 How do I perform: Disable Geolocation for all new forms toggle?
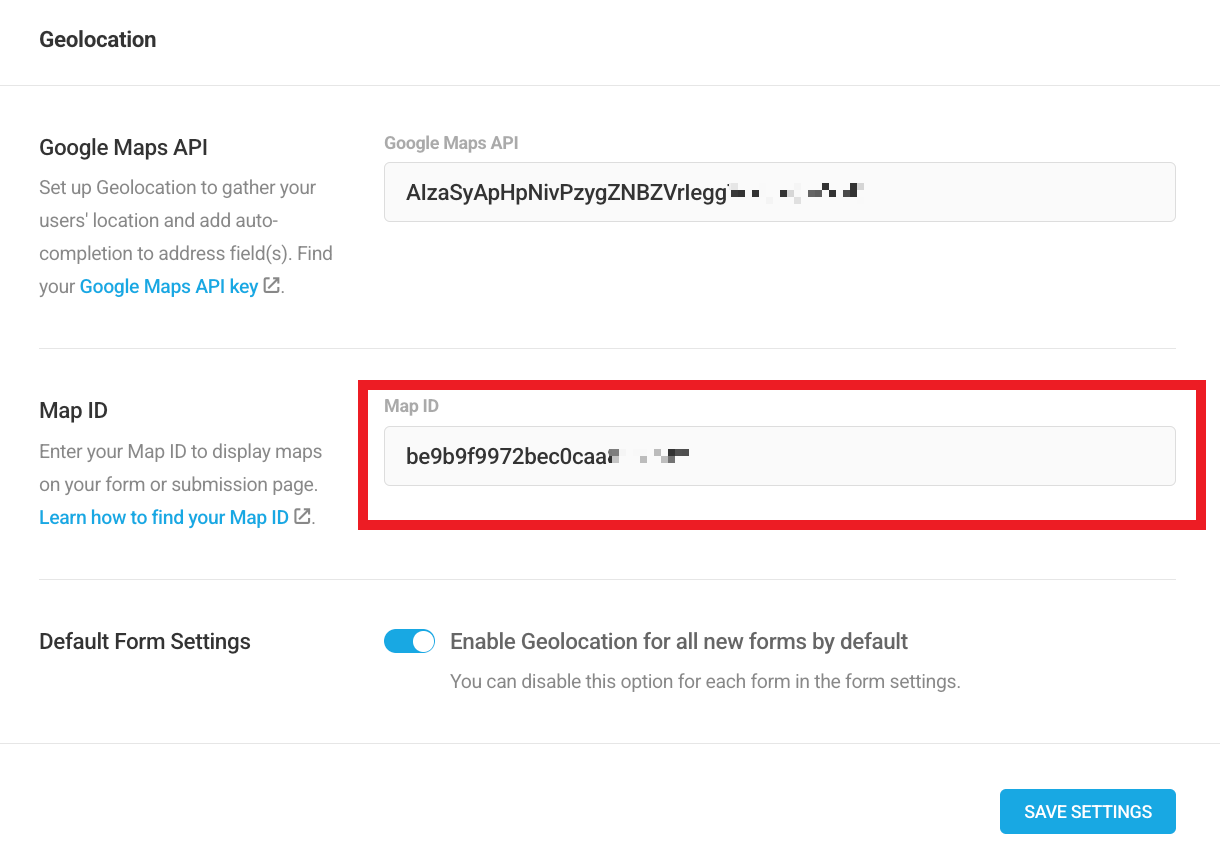(x=409, y=641)
